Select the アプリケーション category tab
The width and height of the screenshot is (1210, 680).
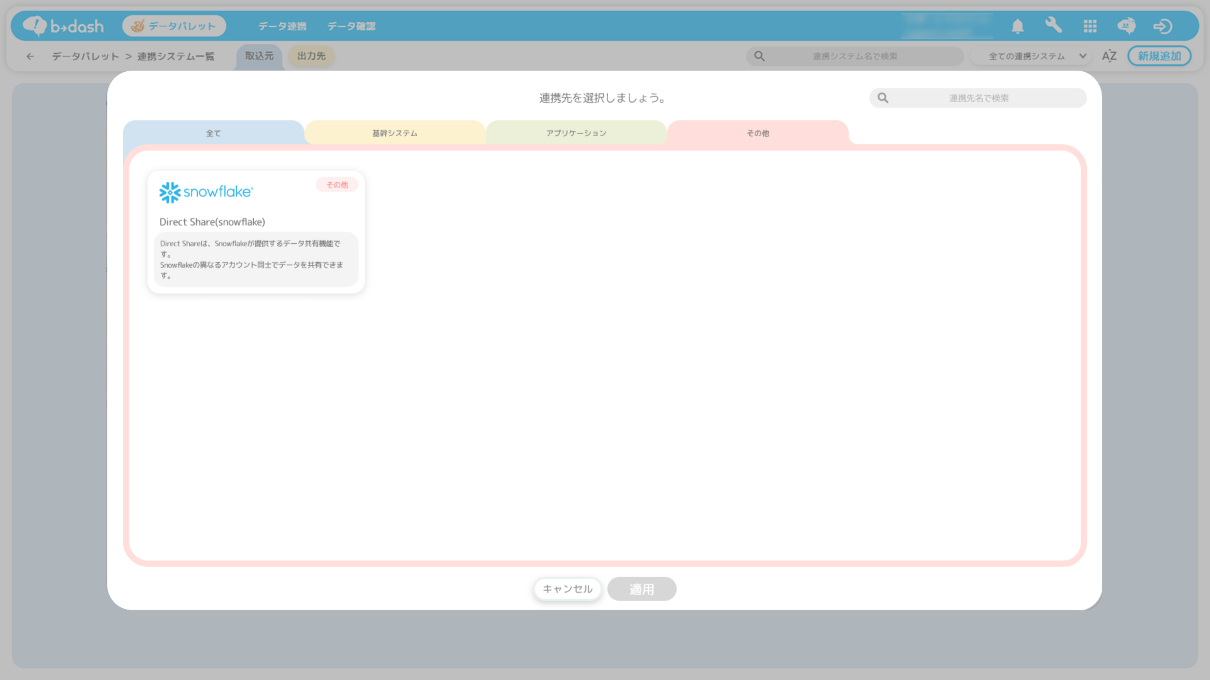pos(576,133)
